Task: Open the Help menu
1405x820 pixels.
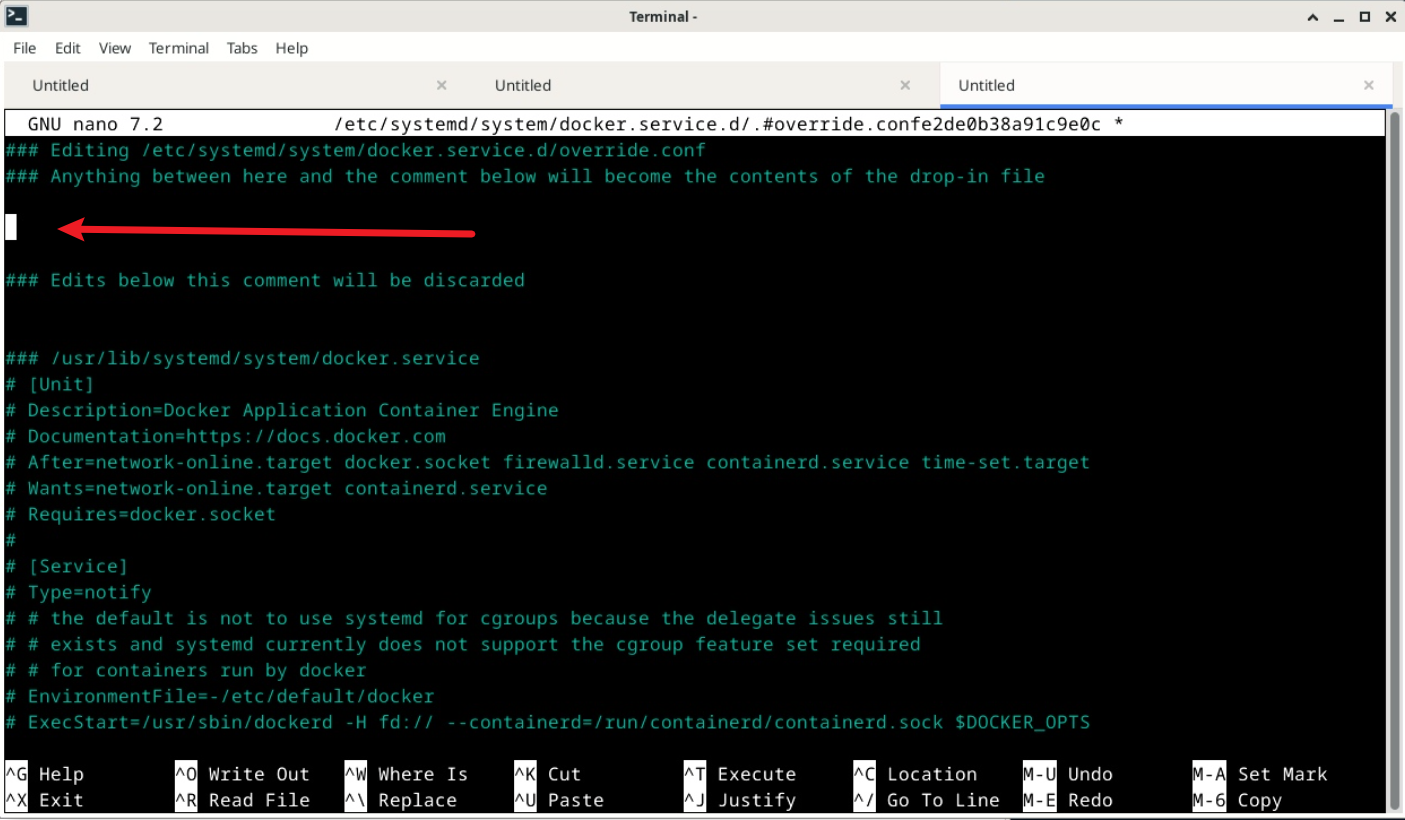Action: [x=291, y=48]
